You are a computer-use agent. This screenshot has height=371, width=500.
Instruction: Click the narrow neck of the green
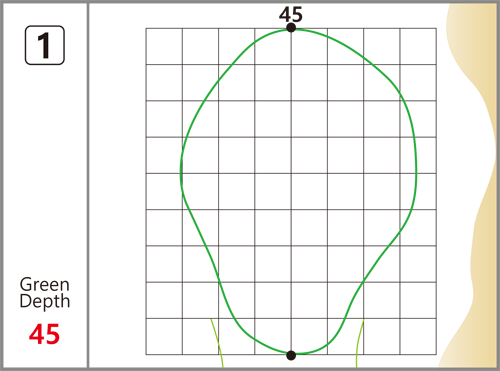[x=290, y=300]
